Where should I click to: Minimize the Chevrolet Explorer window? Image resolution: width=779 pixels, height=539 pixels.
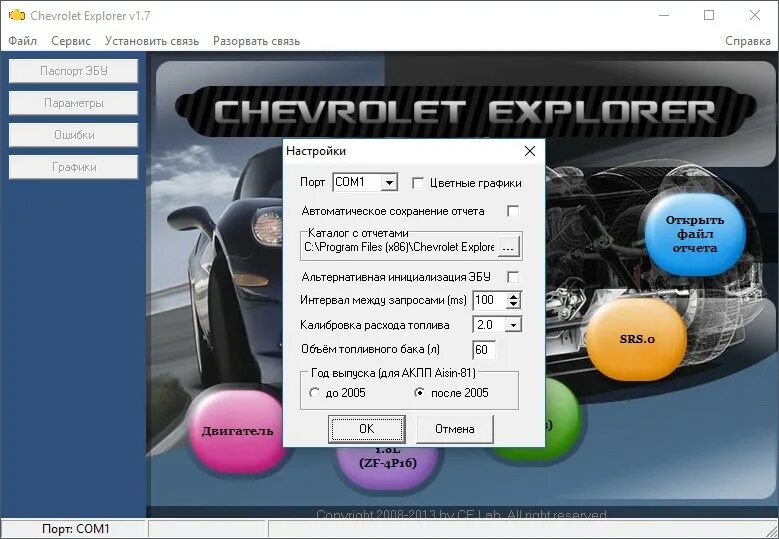(x=664, y=15)
